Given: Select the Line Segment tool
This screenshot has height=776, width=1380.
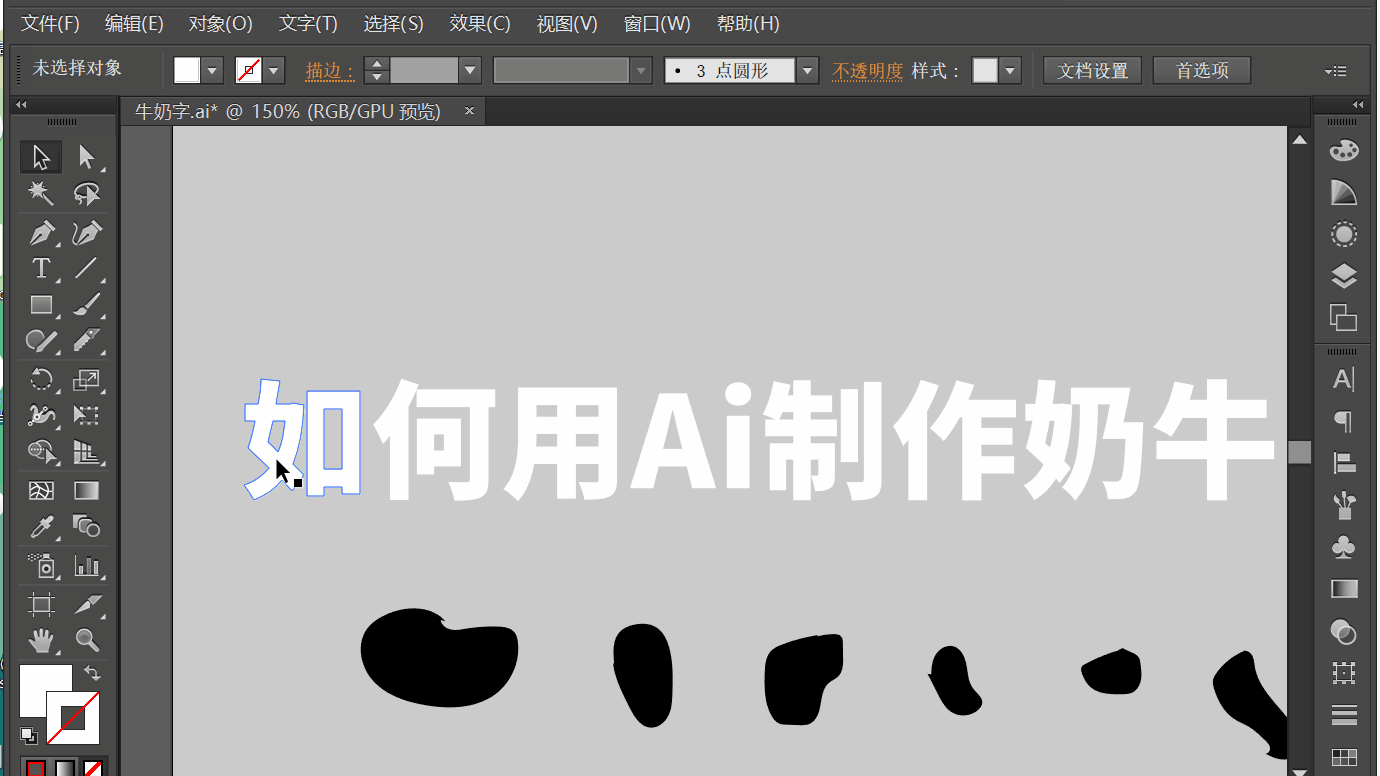Looking at the screenshot, I should click(86, 268).
